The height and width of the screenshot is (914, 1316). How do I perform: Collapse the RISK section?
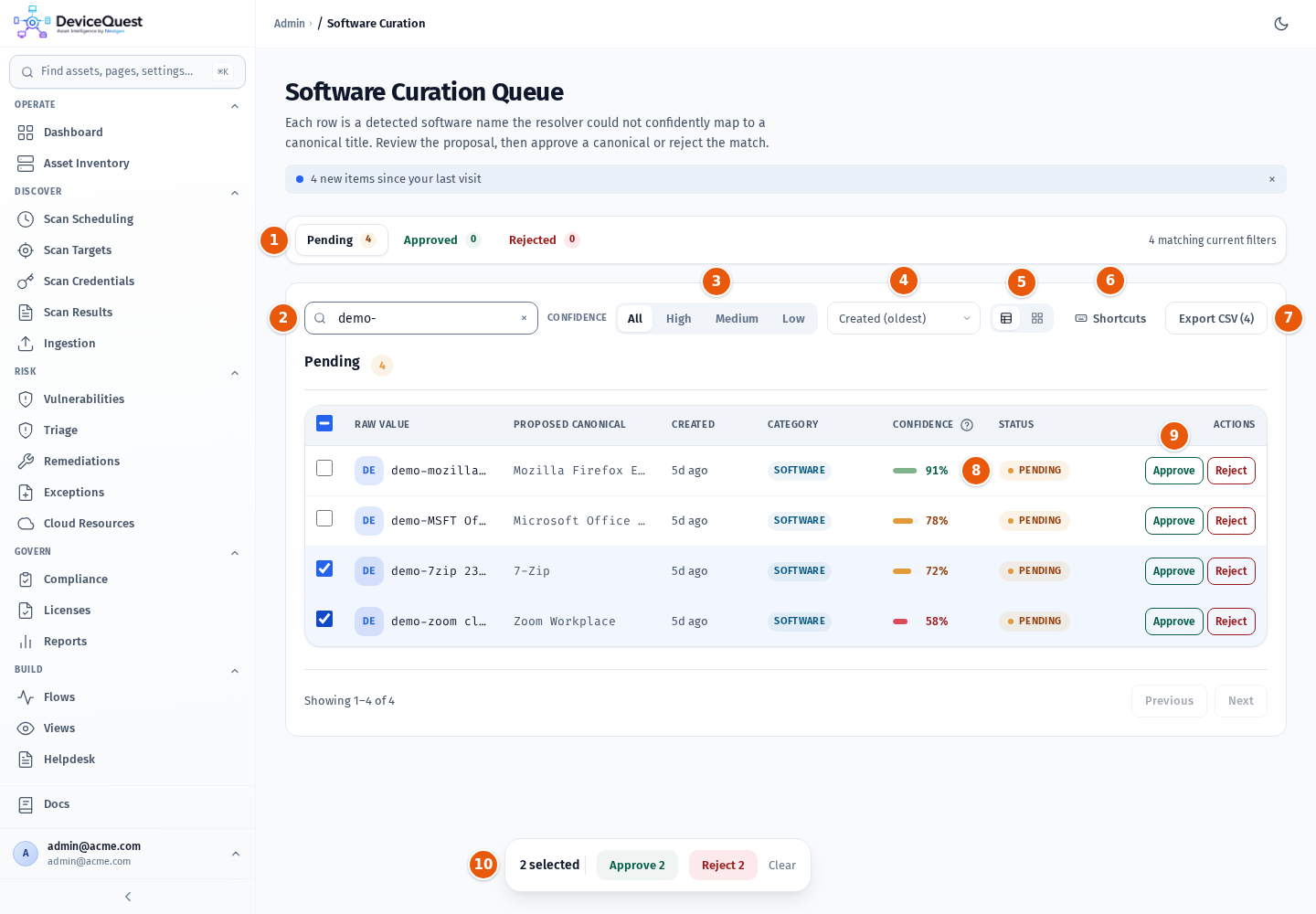pos(235,373)
